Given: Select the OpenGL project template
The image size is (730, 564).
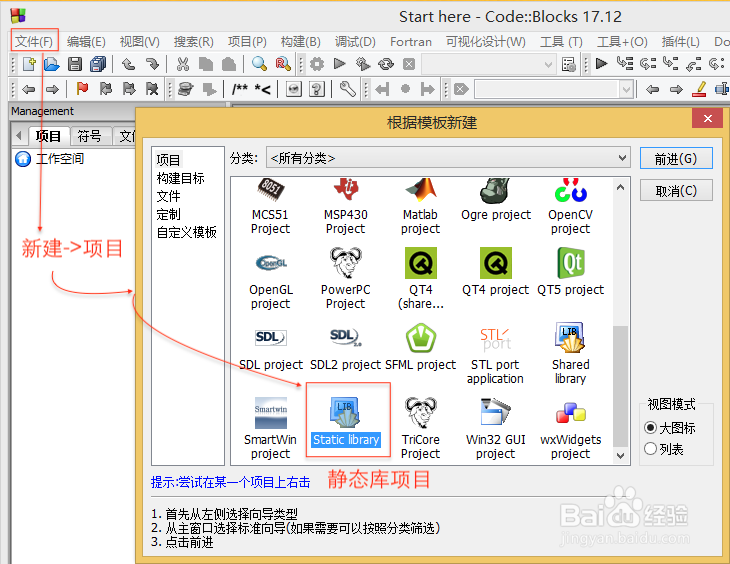Looking at the screenshot, I should (x=270, y=279).
